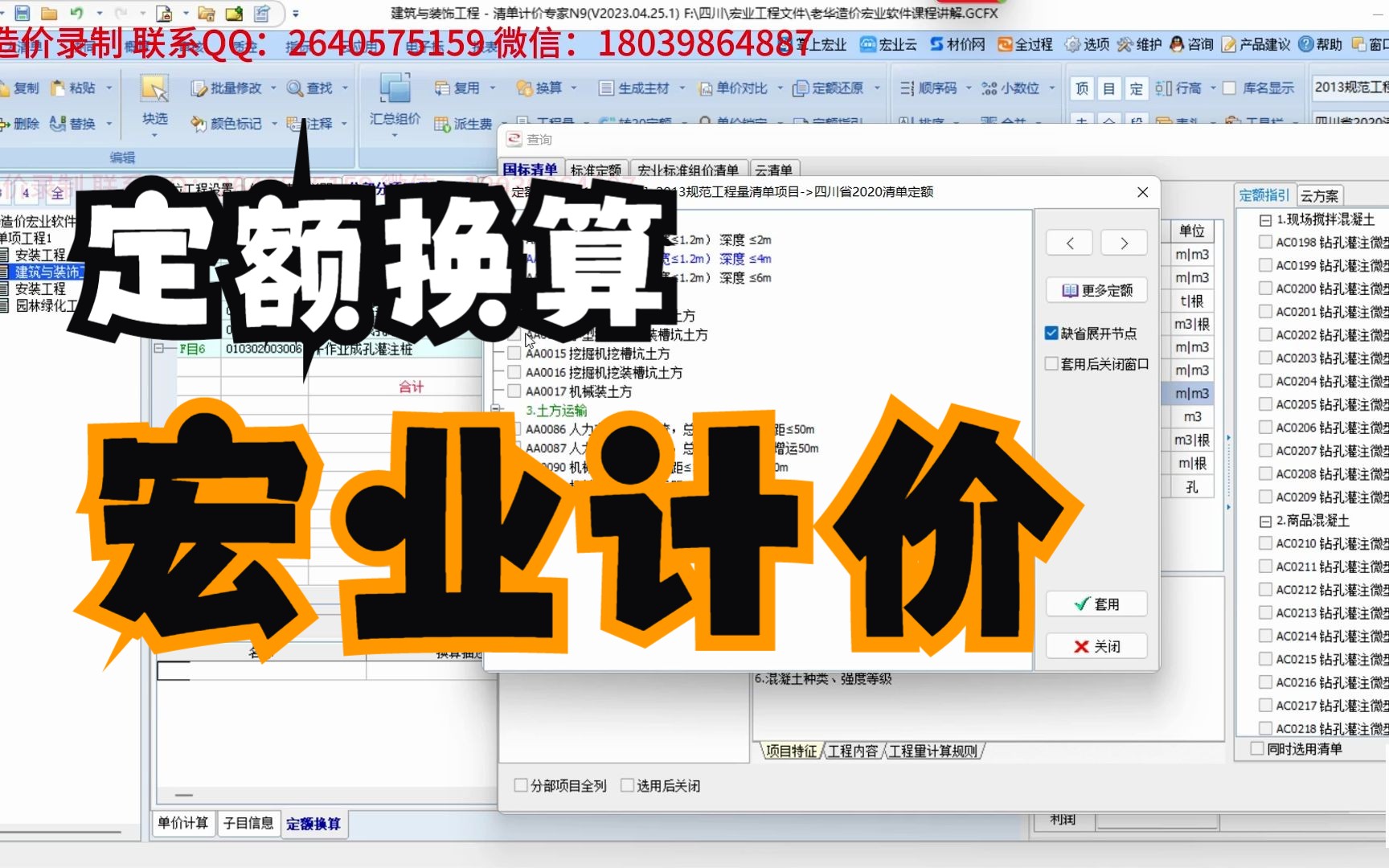This screenshot has height=868, width=1389.
Task: Select 园林绿化工程 in project tree
Action: [46, 305]
